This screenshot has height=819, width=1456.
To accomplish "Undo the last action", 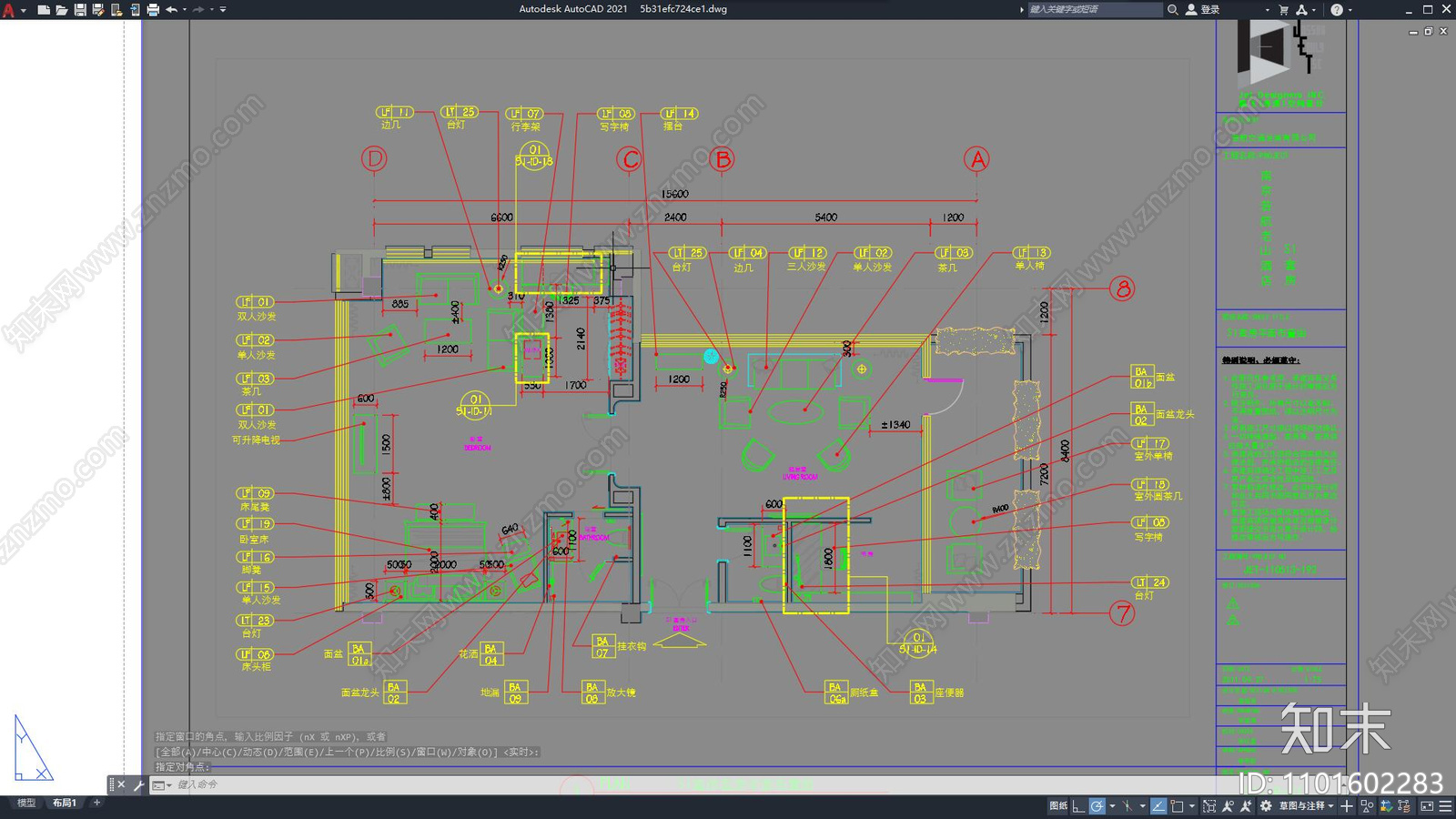I will [171, 9].
